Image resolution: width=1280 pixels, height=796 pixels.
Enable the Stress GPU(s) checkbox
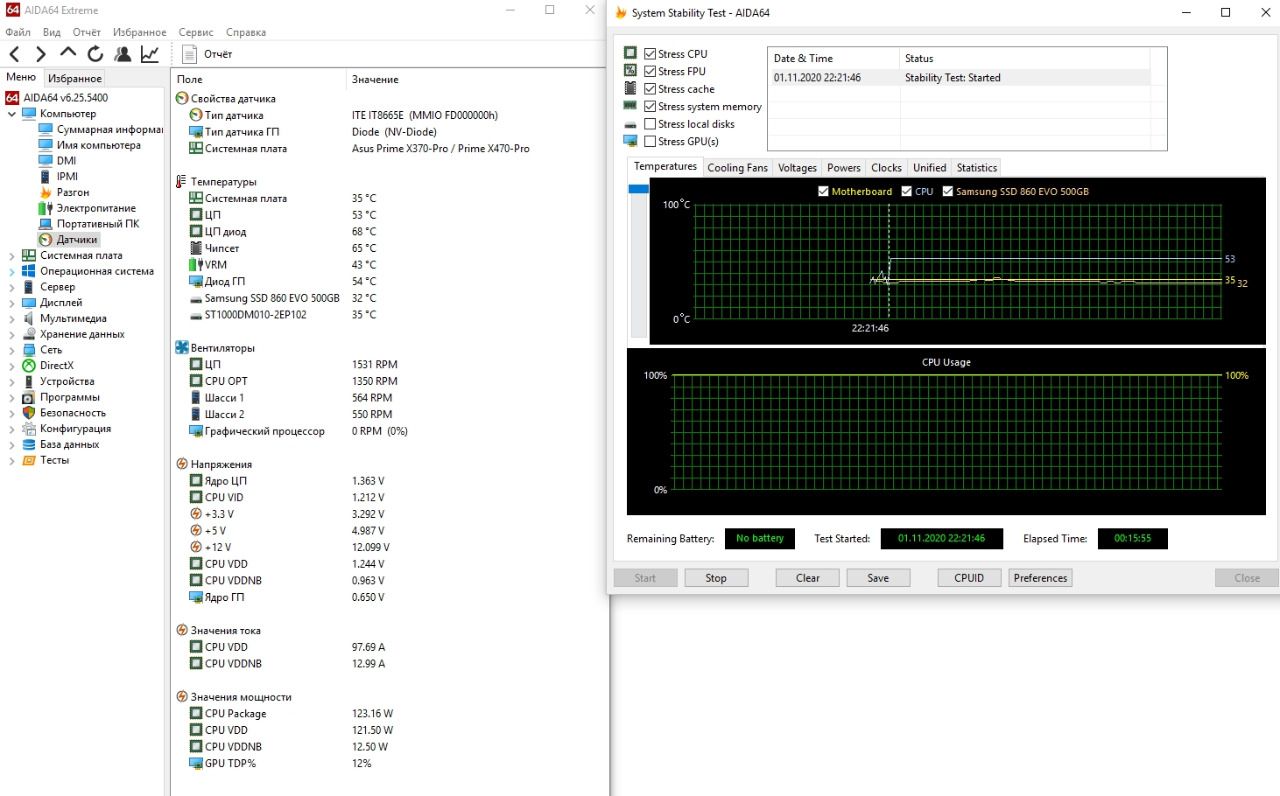(x=650, y=141)
